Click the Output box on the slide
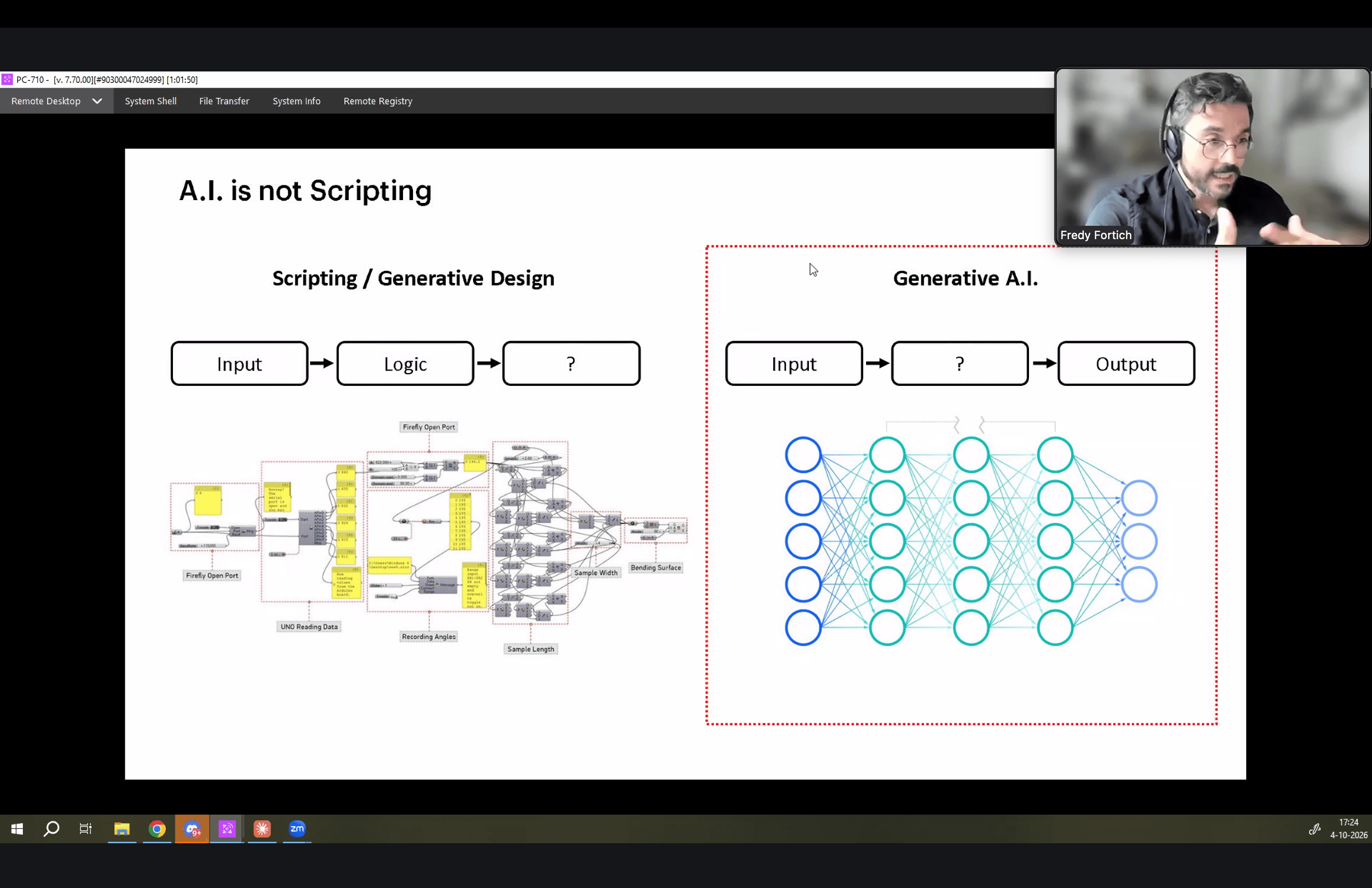Viewport: 1372px width, 888px height. 1126,364
